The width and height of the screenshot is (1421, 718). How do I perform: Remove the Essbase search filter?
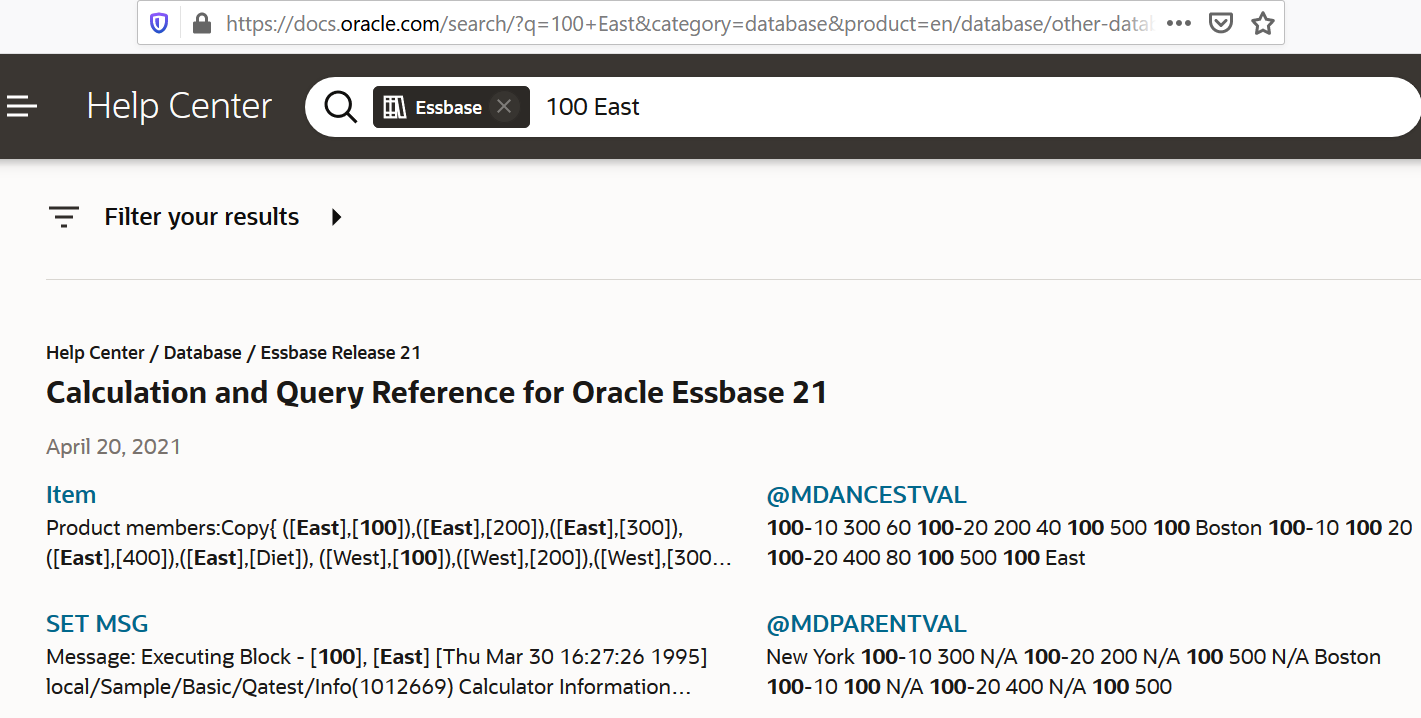pos(504,106)
